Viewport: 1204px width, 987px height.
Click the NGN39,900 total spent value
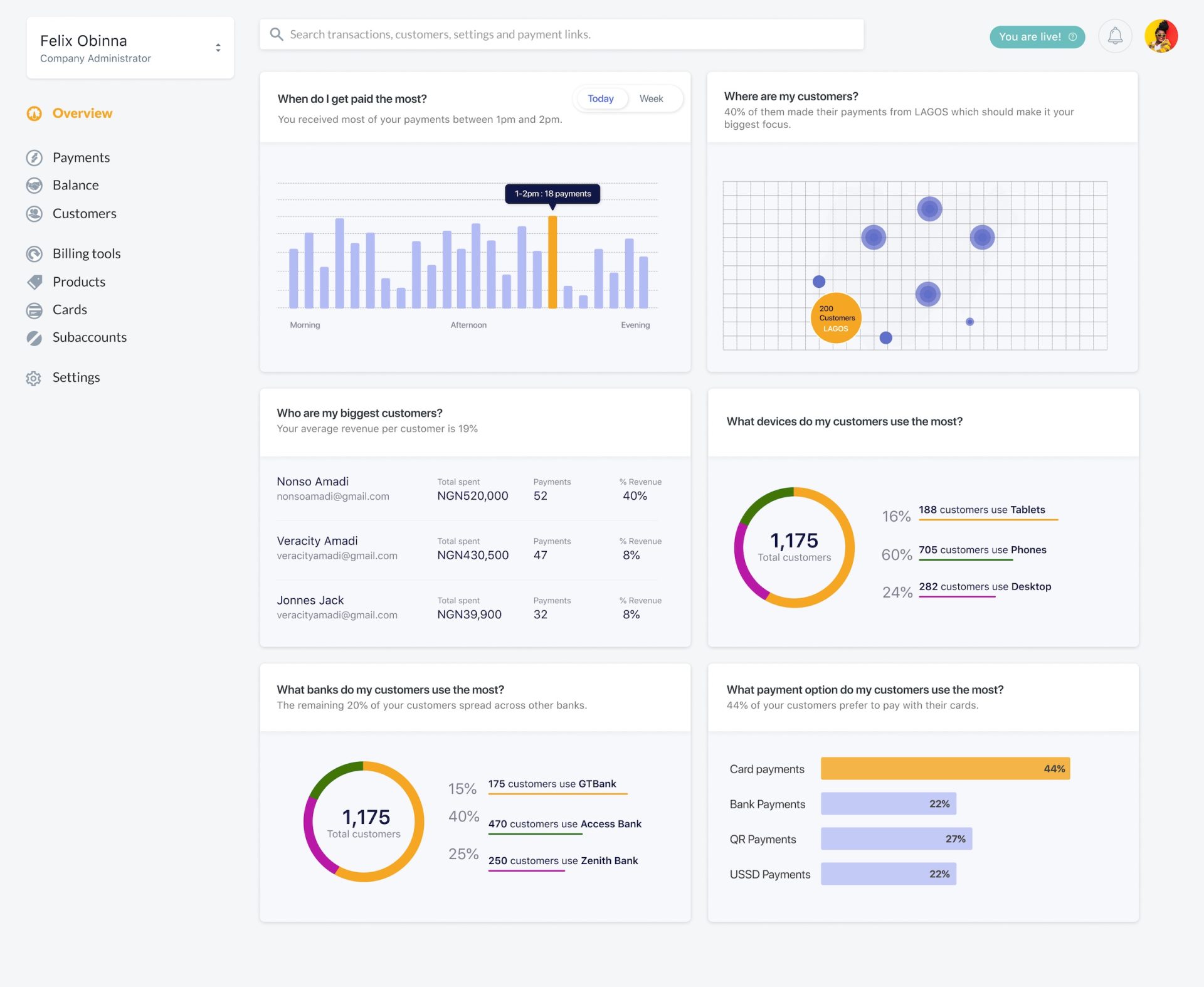point(469,615)
